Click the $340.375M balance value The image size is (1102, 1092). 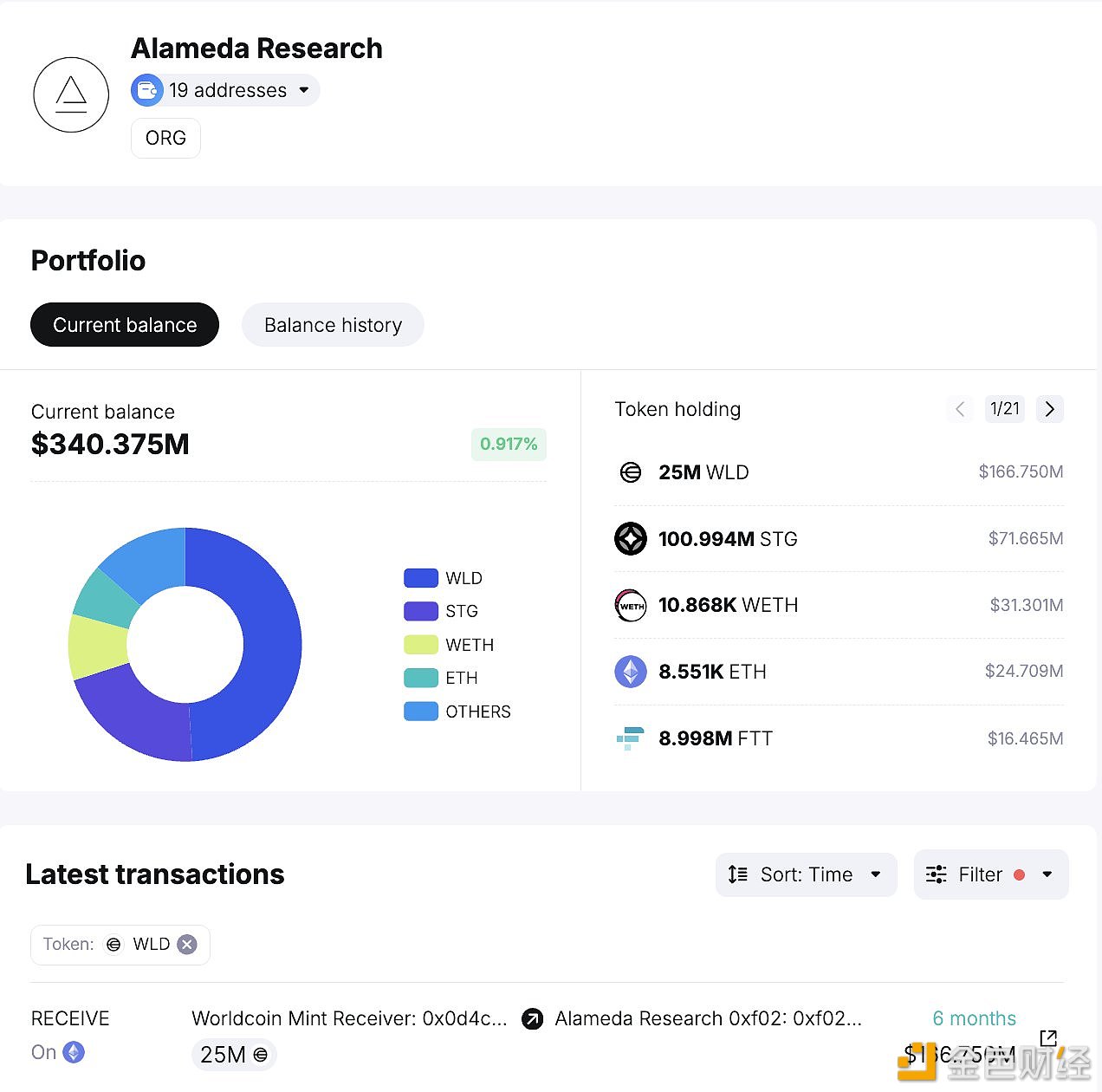[x=110, y=445]
